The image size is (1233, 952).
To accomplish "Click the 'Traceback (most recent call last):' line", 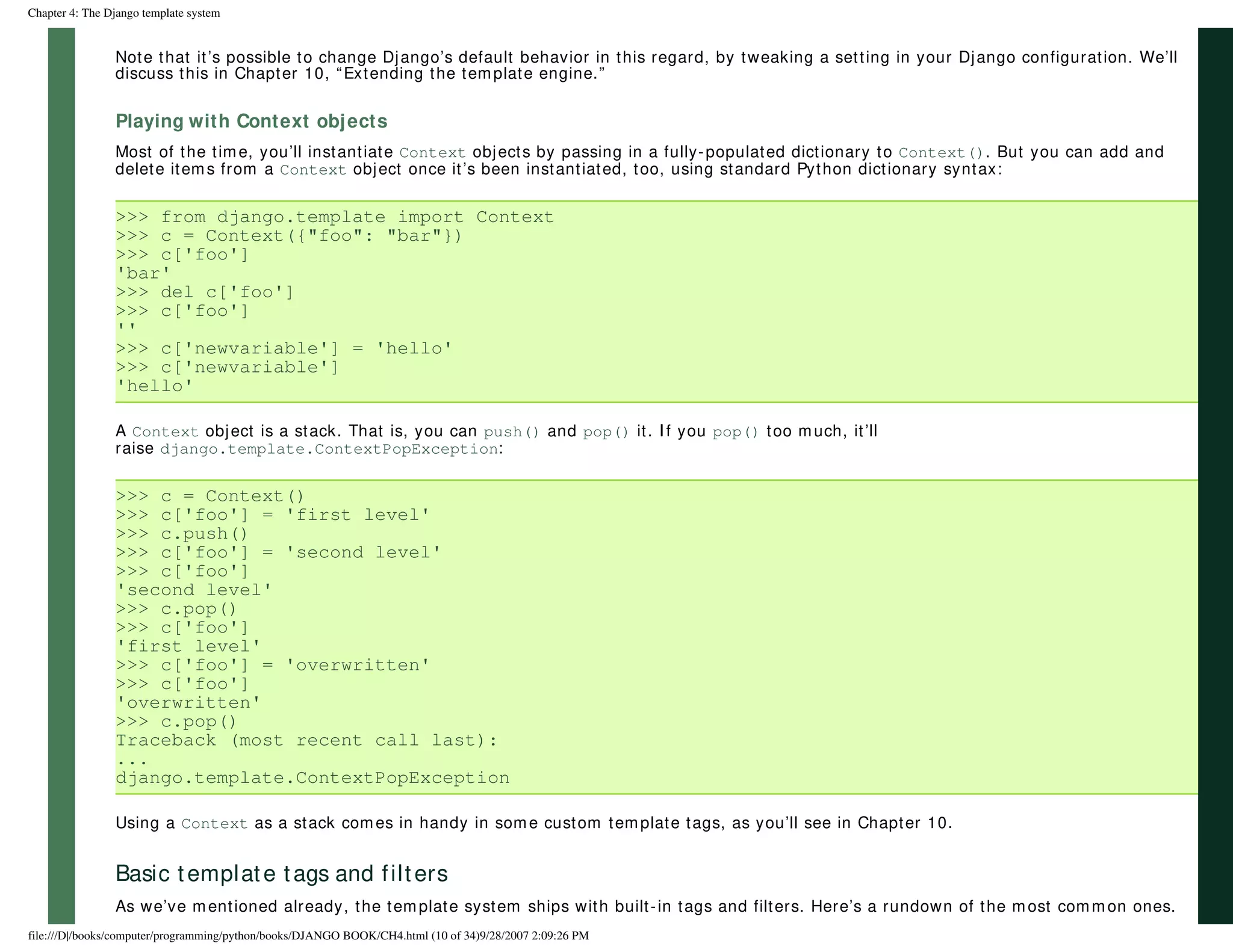I will pos(307,740).
